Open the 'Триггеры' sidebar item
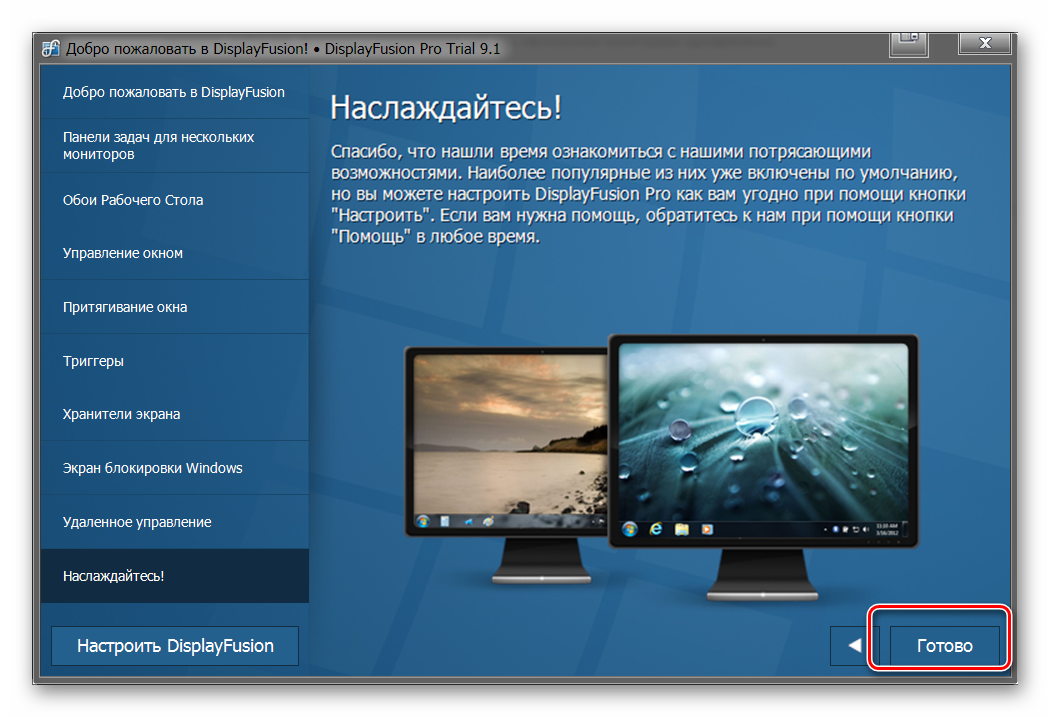 [x=174, y=361]
